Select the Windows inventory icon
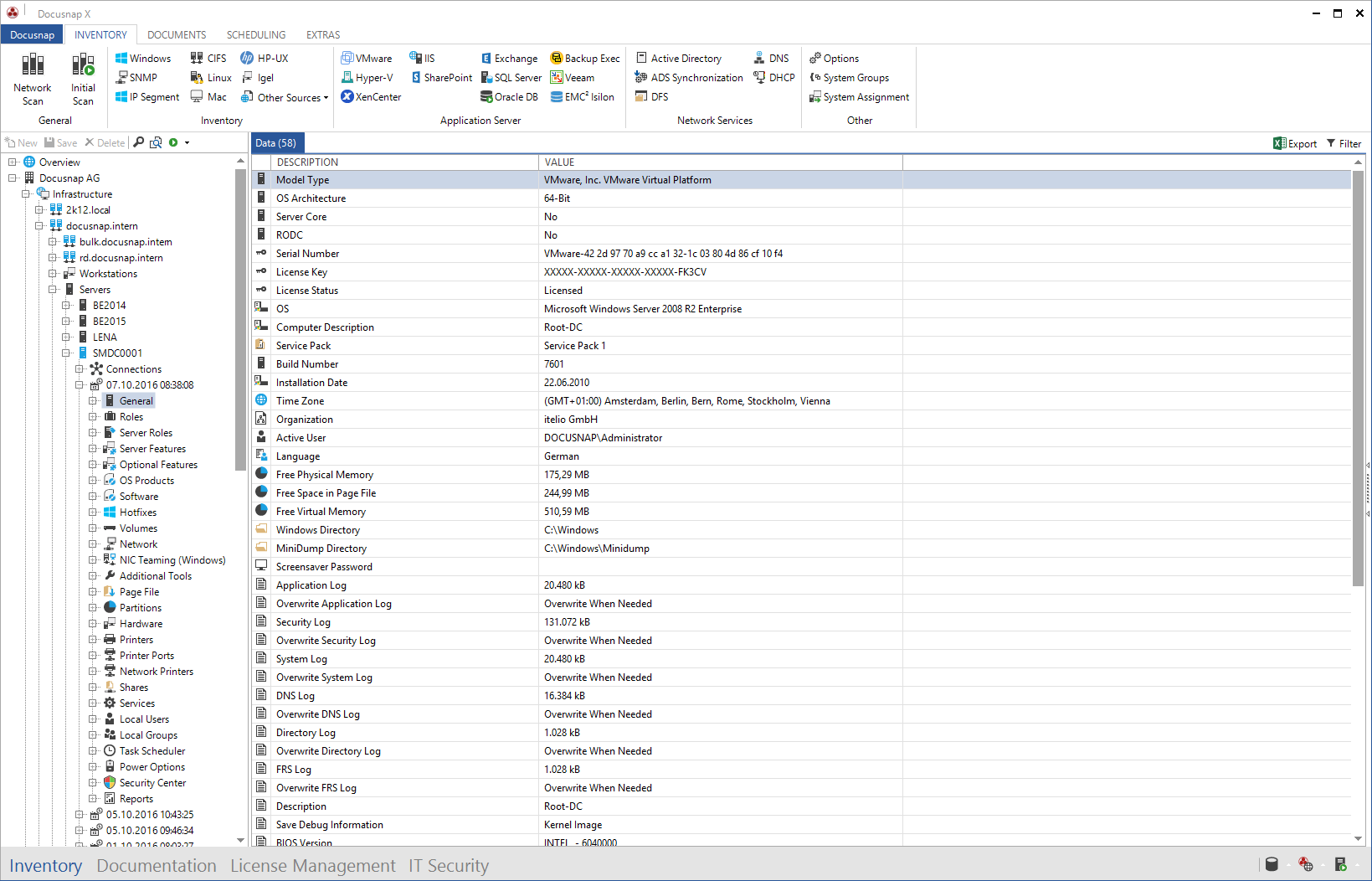This screenshot has width=1372, height=881. tap(143, 58)
